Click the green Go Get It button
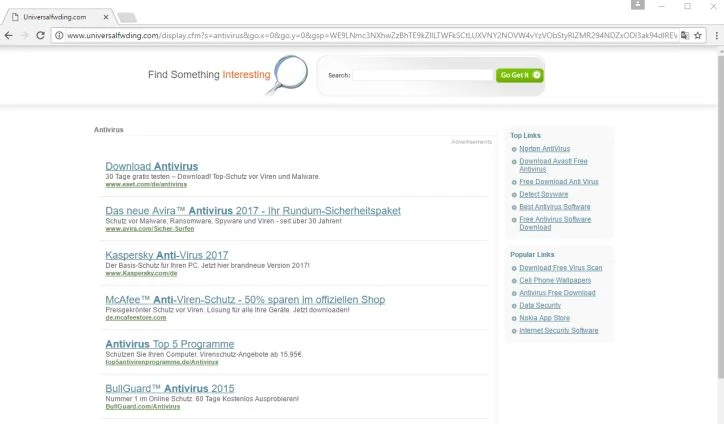The height and width of the screenshot is (424, 724). point(519,75)
